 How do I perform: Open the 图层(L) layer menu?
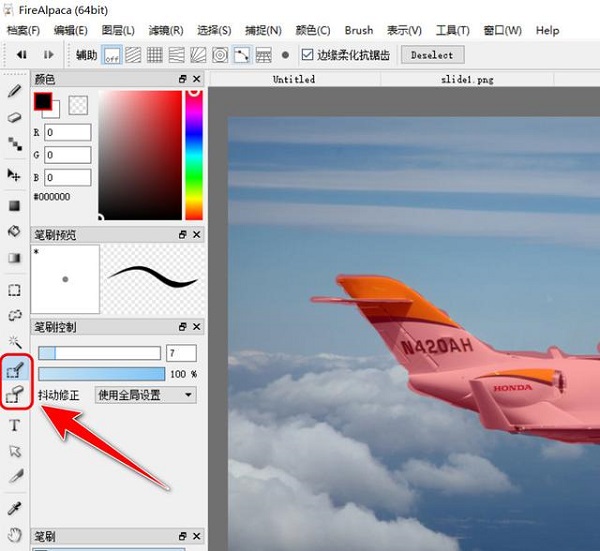tap(118, 30)
